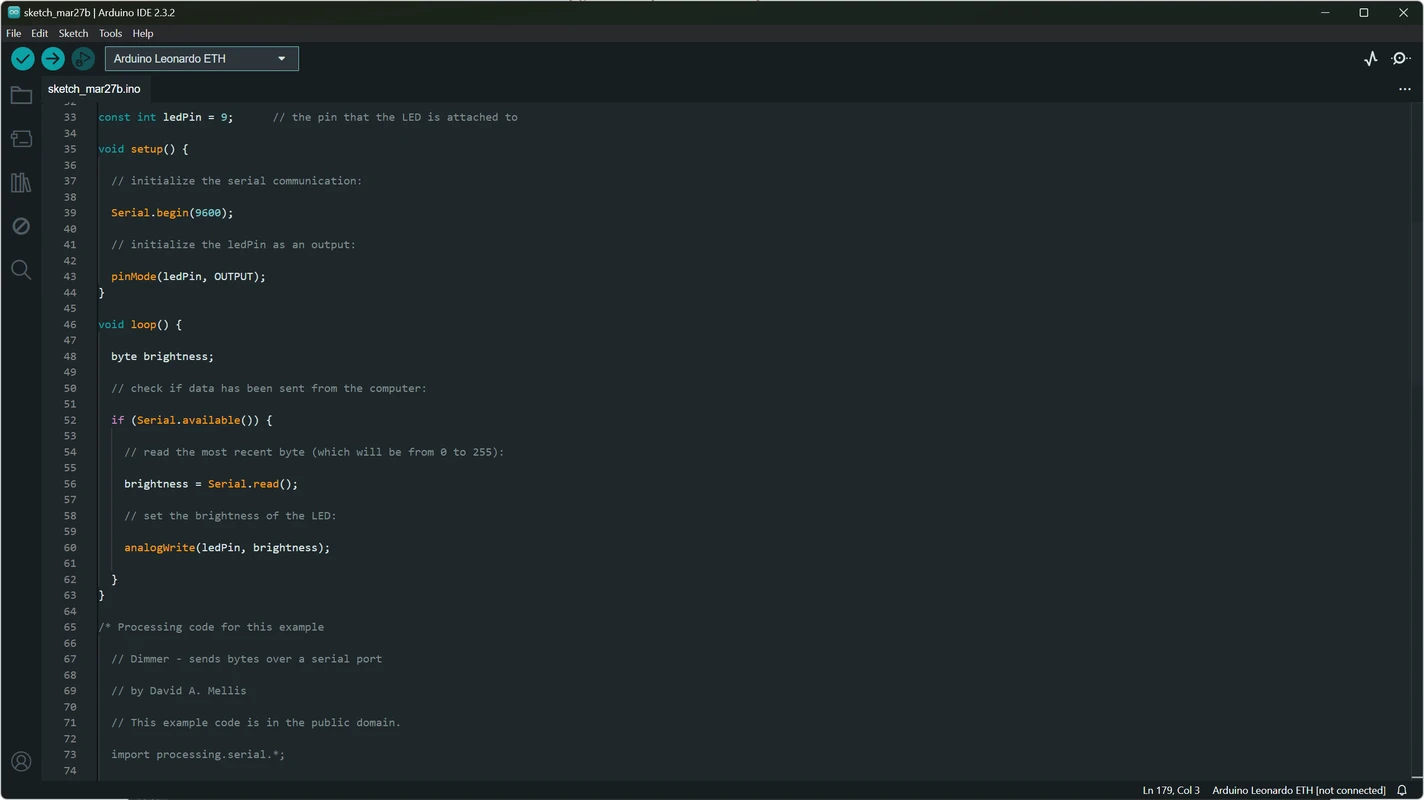Click the brightness = Serial.read(); line
Viewport: 1424px width, 800px height.
tap(211, 484)
